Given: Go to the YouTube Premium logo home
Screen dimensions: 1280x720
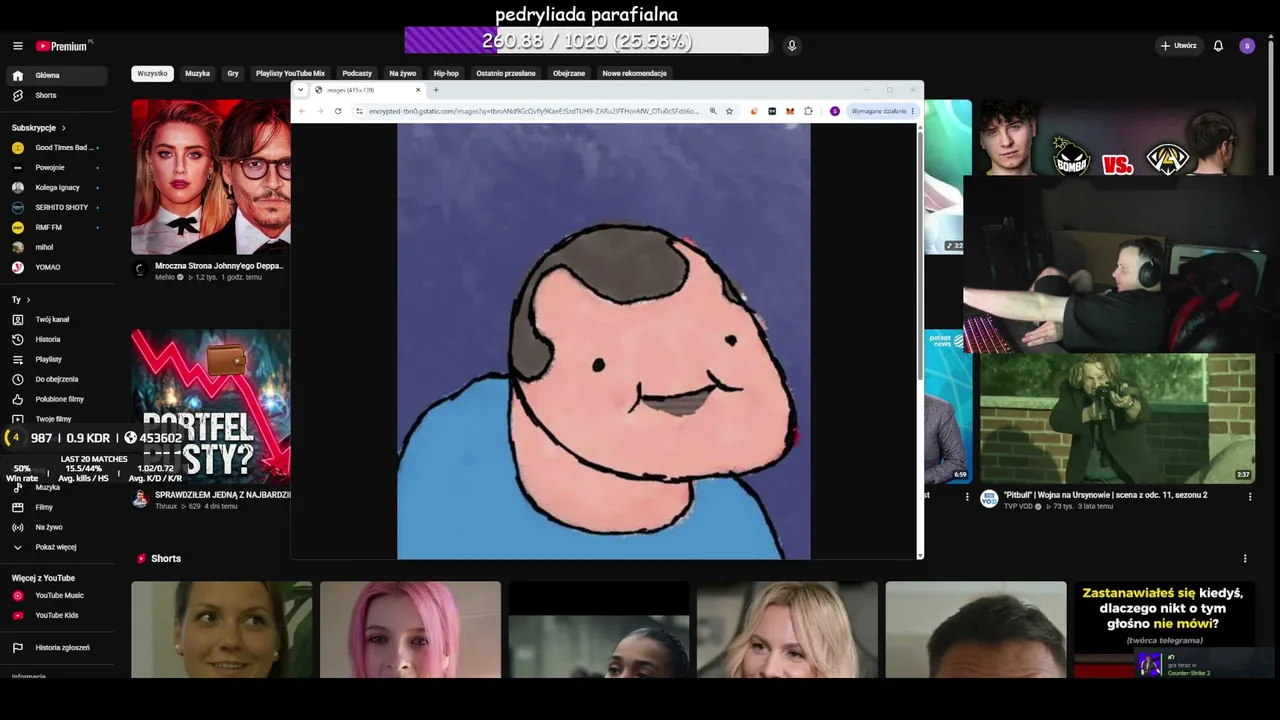Looking at the screenshot, I should 63,46.
